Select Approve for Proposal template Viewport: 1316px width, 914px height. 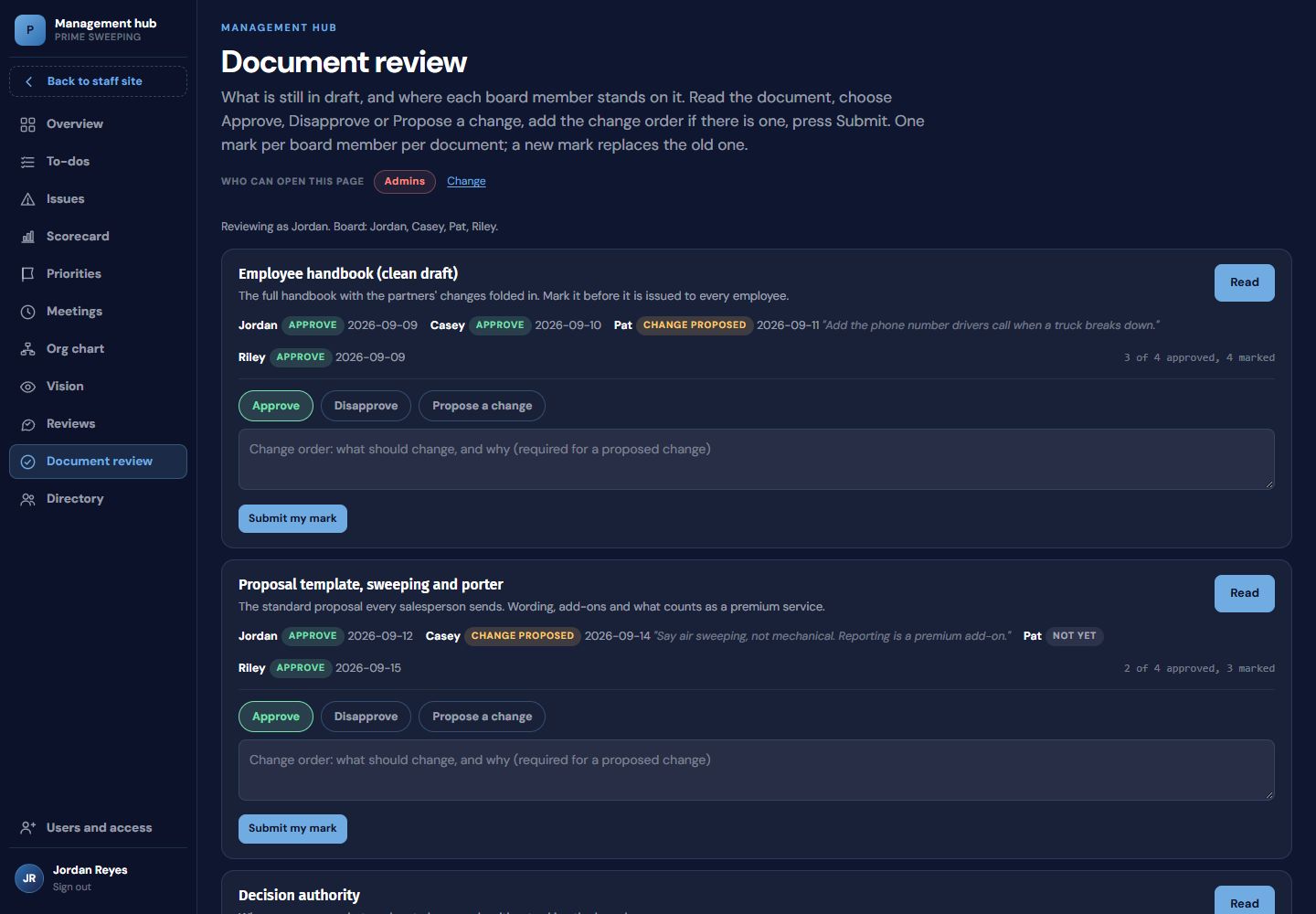pos(276,717)
